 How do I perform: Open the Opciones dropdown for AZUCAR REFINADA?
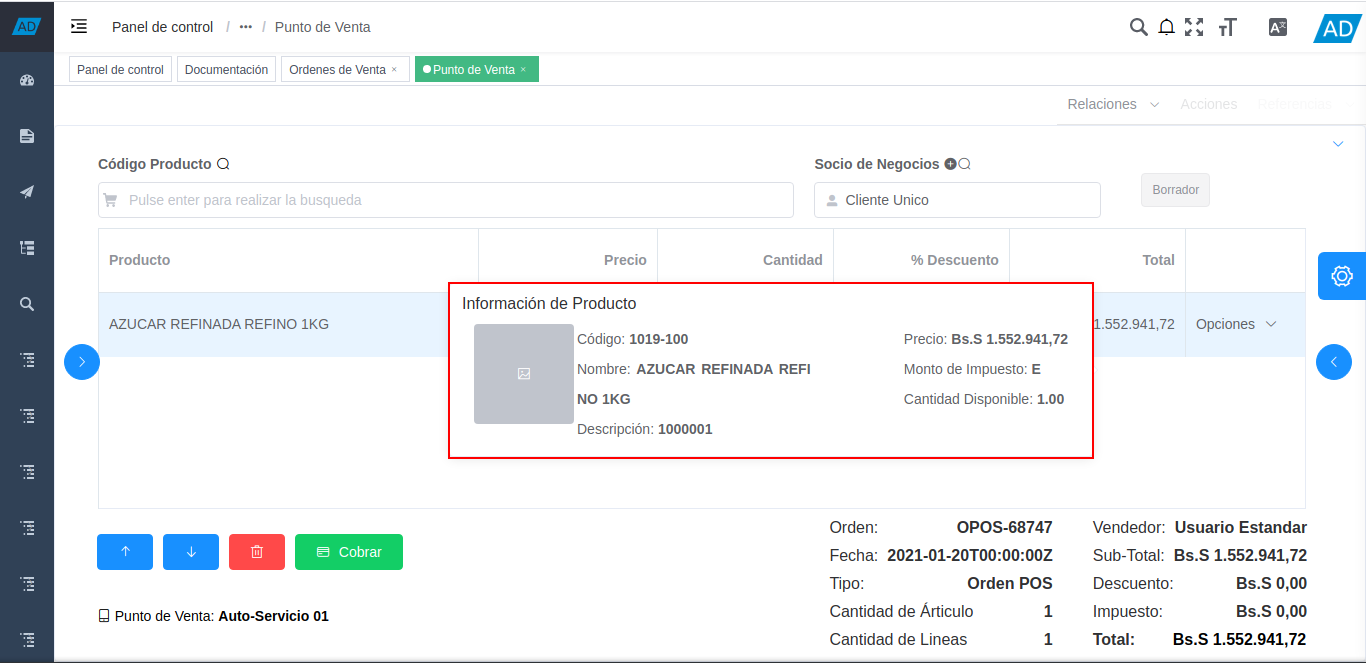1236,324
